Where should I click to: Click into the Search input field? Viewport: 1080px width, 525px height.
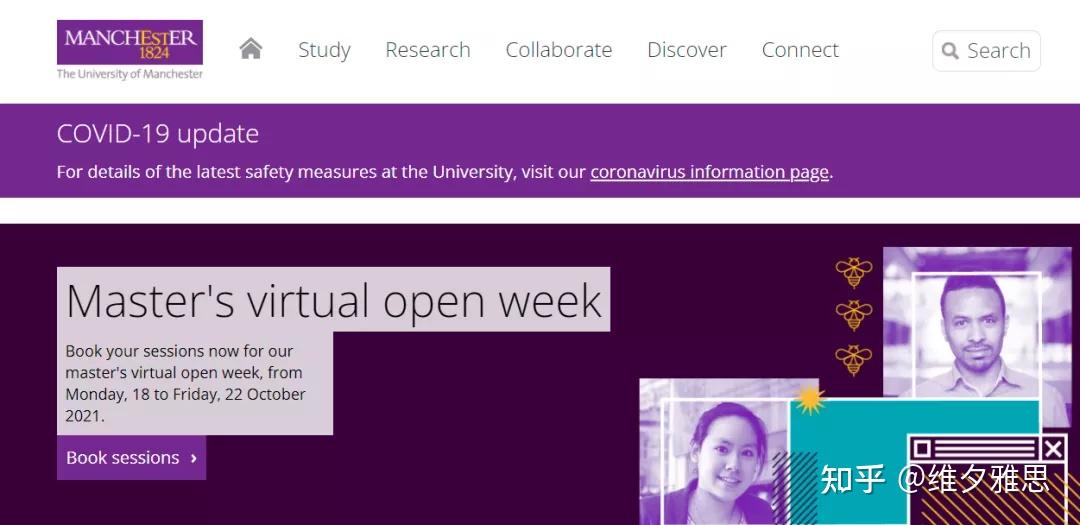(x=986, y=50)
